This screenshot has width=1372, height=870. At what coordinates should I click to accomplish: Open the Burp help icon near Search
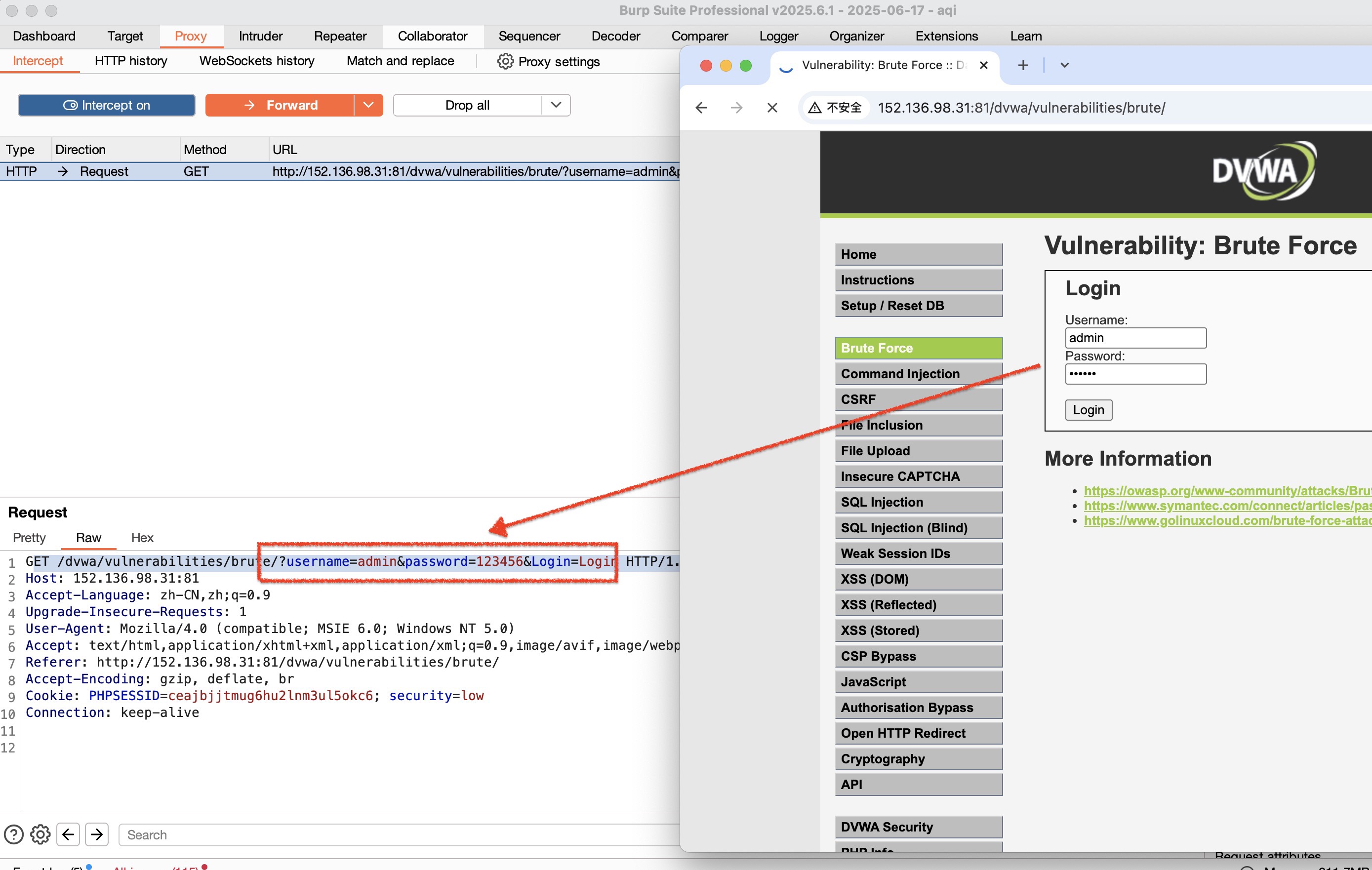[14, 834]
